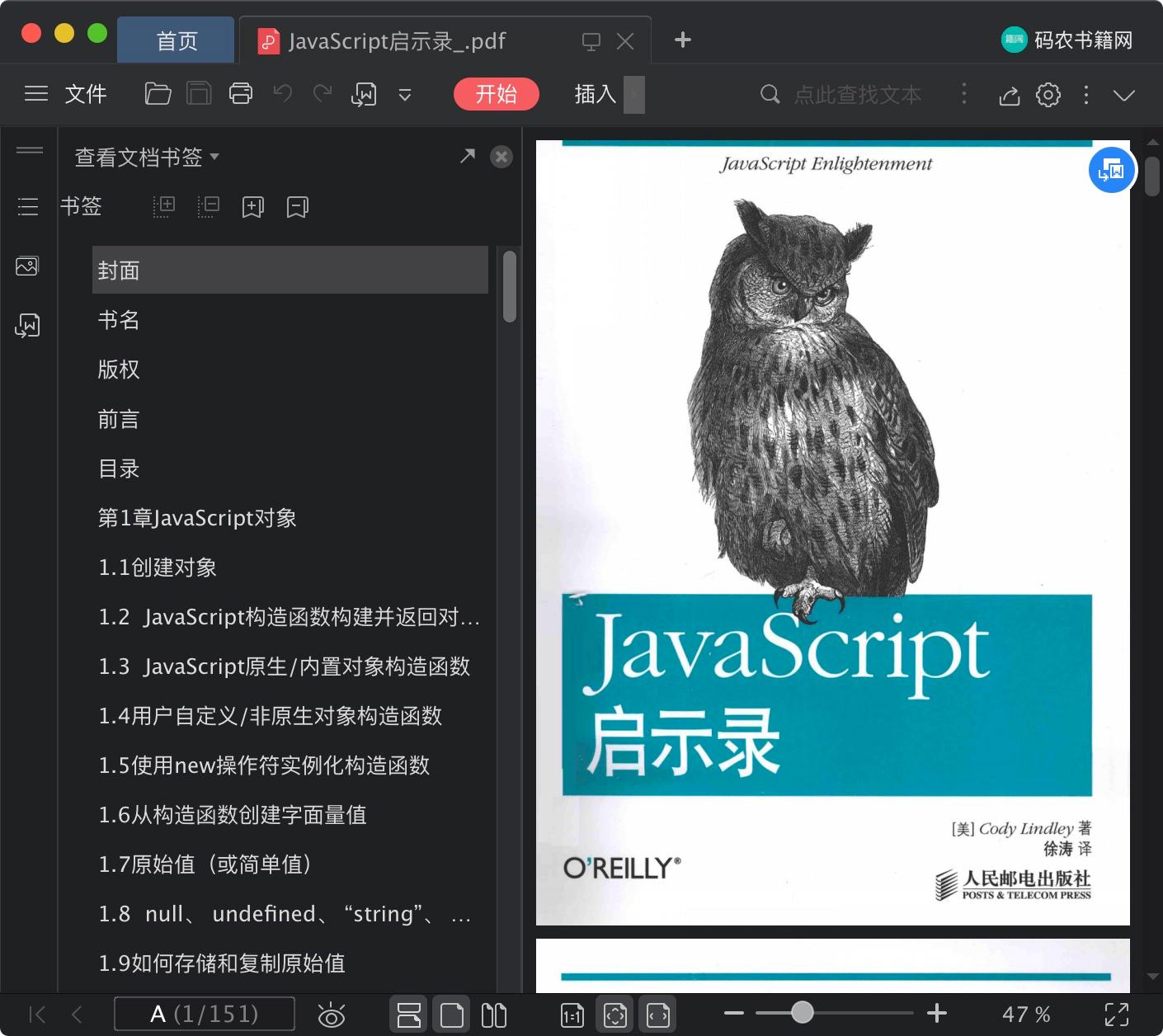Switch to single page view
The height and width of the screenshot is (1036, 1163).
tap(452, 1015)
